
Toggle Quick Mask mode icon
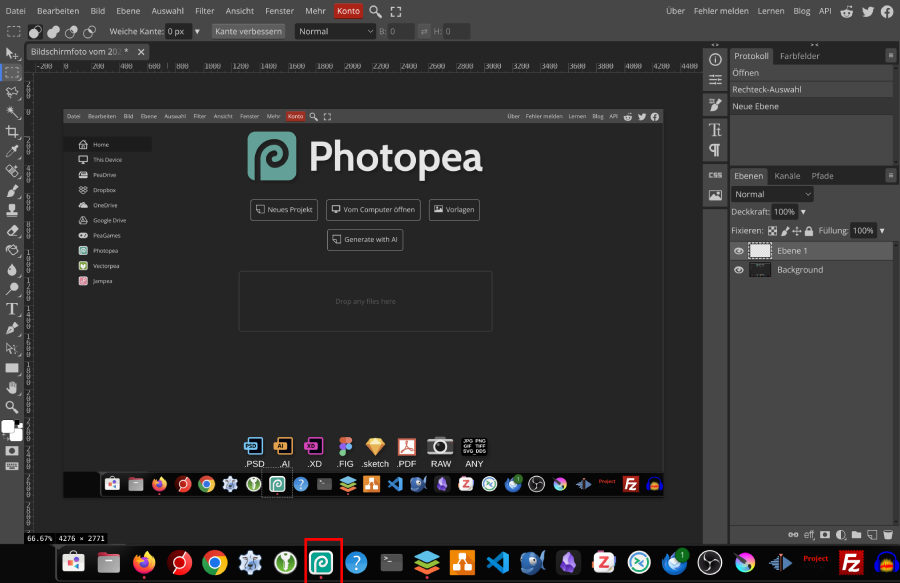click(12, 451)
